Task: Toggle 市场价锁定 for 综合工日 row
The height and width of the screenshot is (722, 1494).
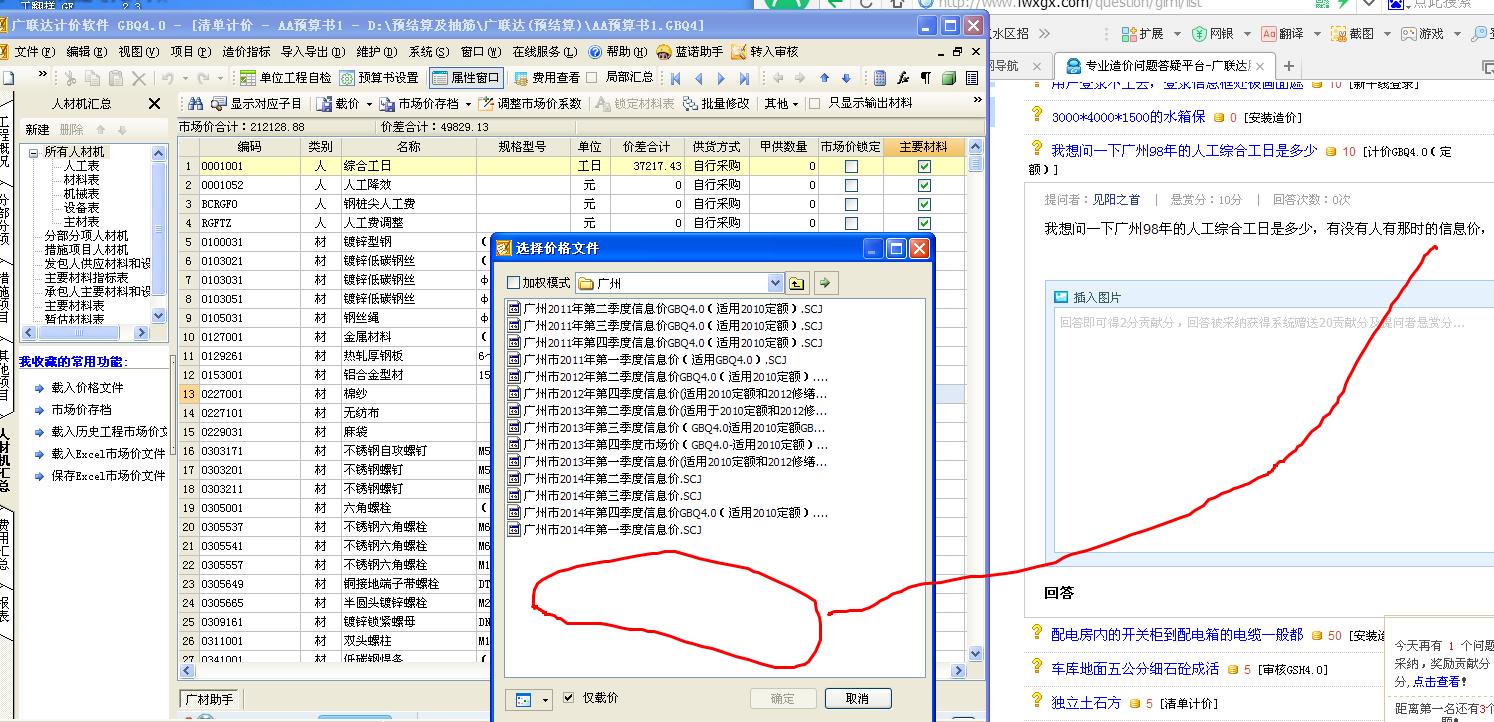Action: pos(851,166)
